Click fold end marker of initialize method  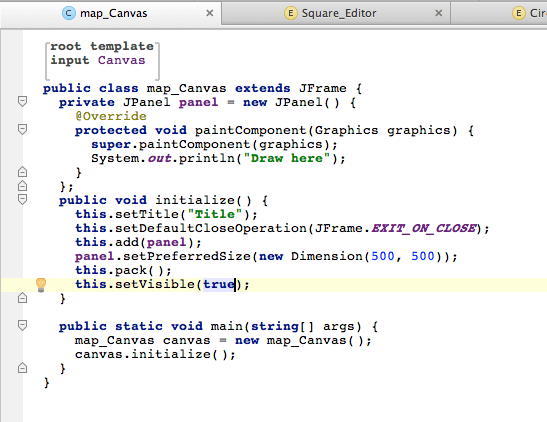pos(22,298)
